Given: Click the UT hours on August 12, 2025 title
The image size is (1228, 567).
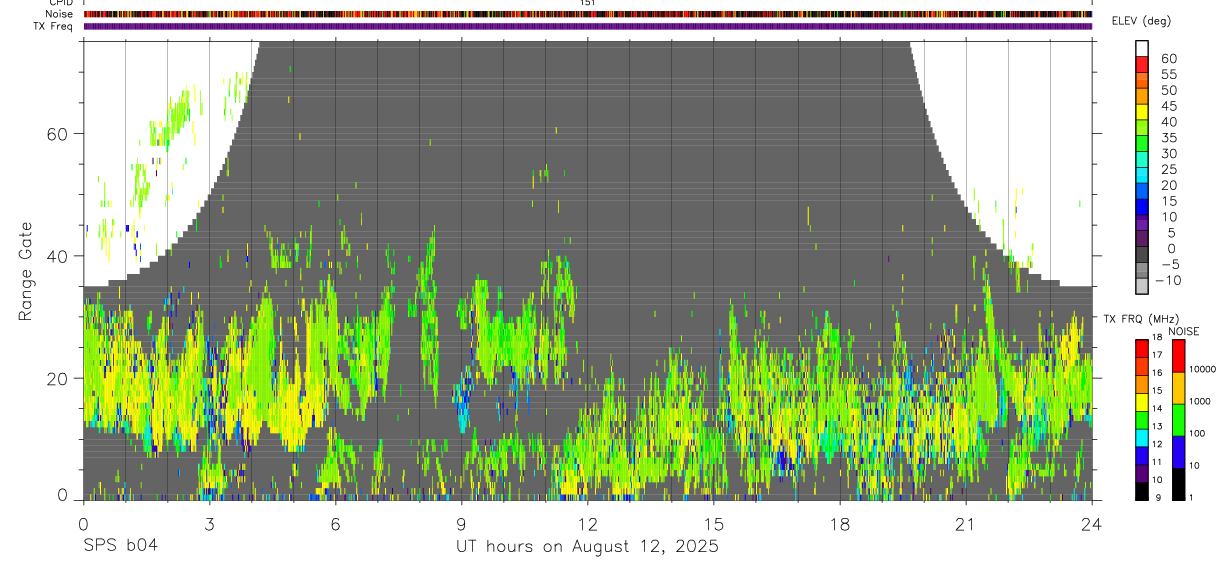Looking at the screenshot, I should [588, 547].
